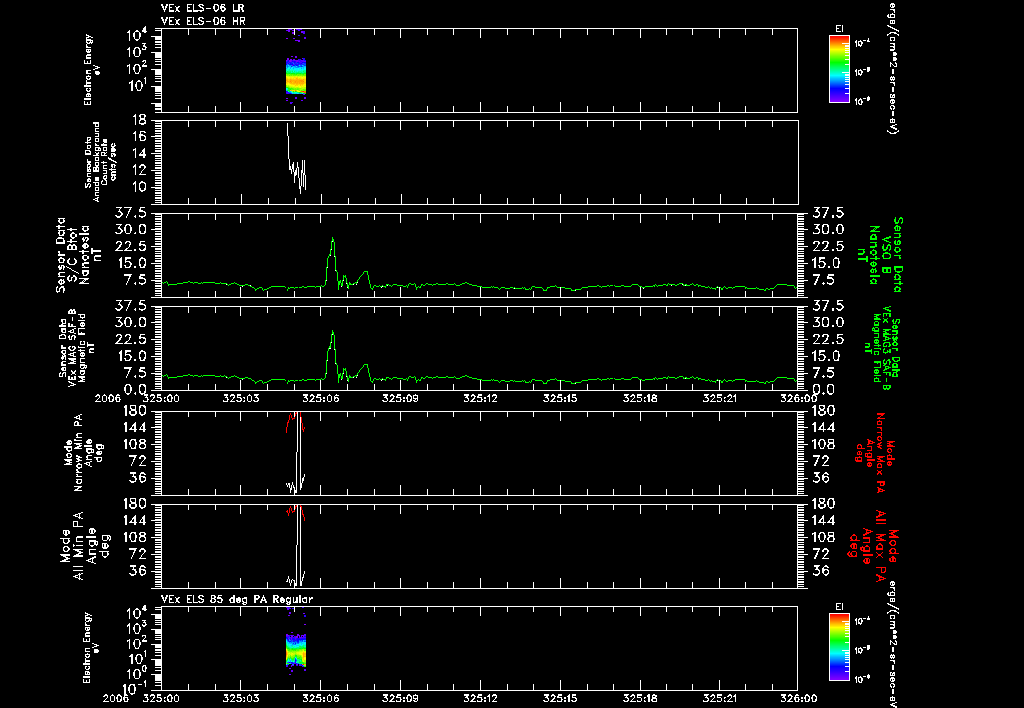
Task: Click '325:03' on the bottom time axis
Action: click(x=240, y=698)
